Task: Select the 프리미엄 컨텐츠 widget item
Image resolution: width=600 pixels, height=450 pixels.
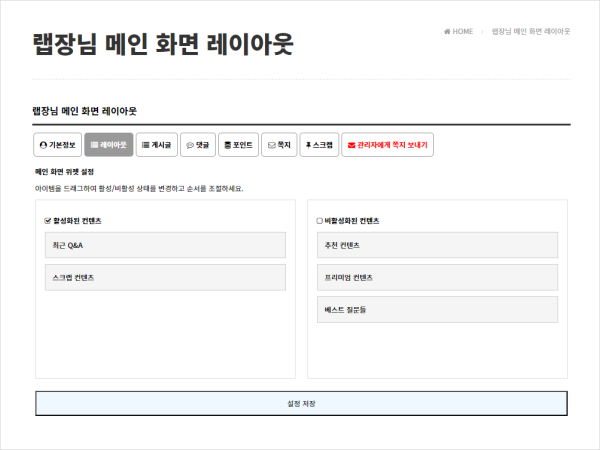Action: click(x=437, y=277)
